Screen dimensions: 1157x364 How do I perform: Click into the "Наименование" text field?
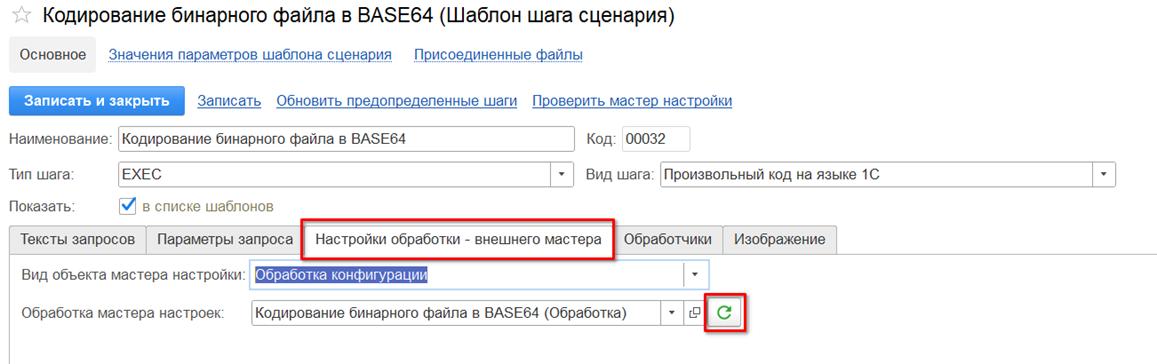click(x=345, y=138)
